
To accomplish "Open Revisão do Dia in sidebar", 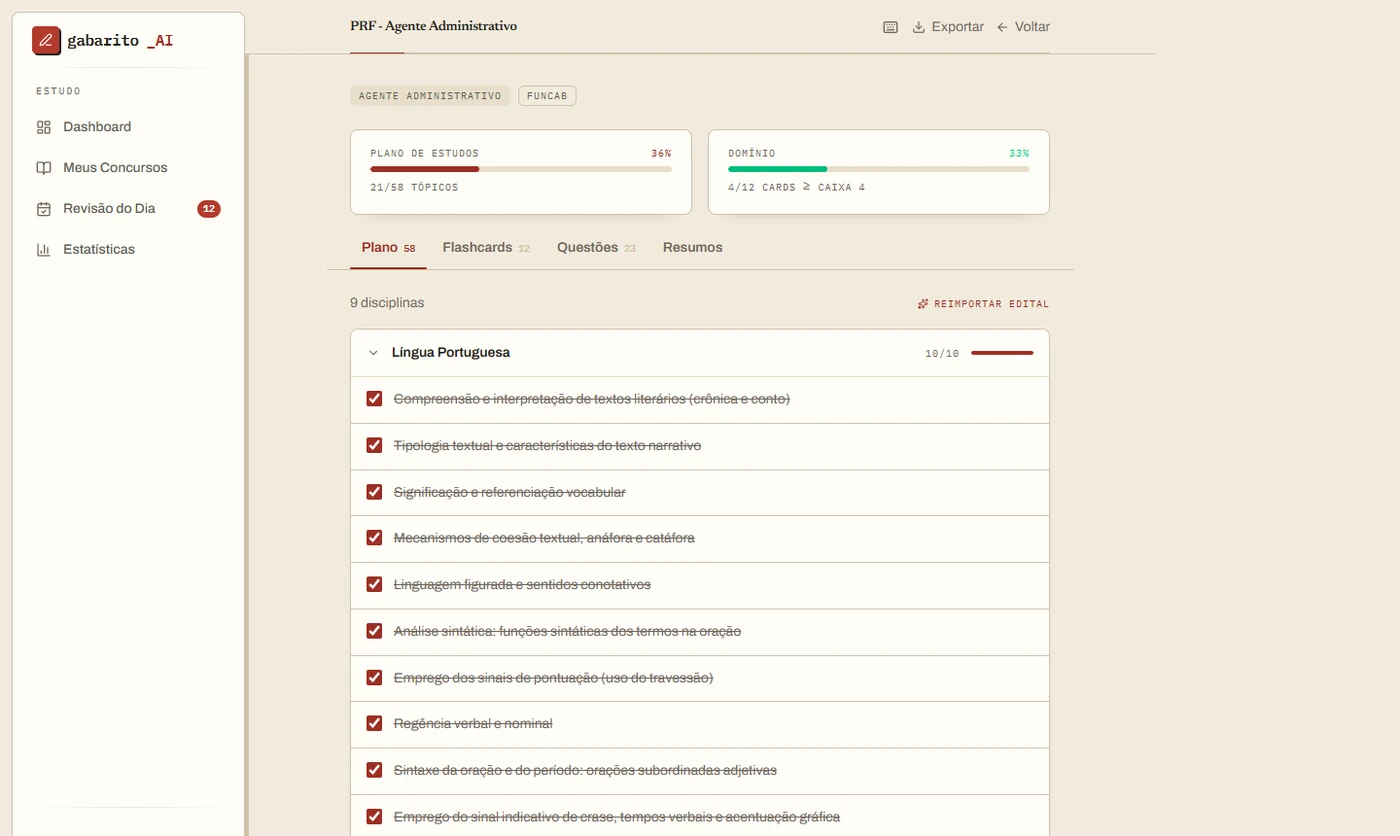I will (x=128, y=209).
